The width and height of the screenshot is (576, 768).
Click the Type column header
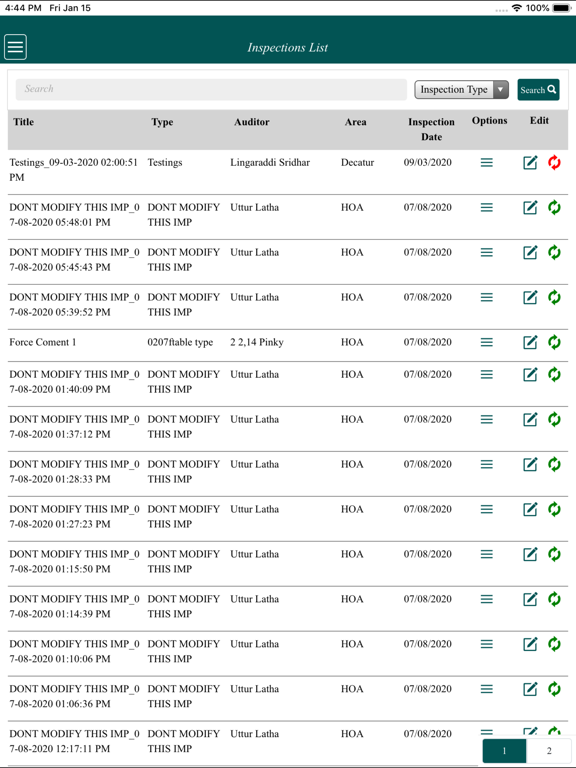tap(162, 122)
